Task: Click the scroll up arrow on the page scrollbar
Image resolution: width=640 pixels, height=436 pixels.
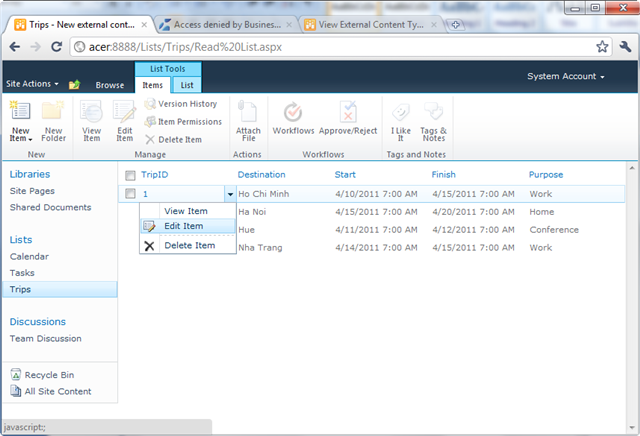Action: point(632,168)
